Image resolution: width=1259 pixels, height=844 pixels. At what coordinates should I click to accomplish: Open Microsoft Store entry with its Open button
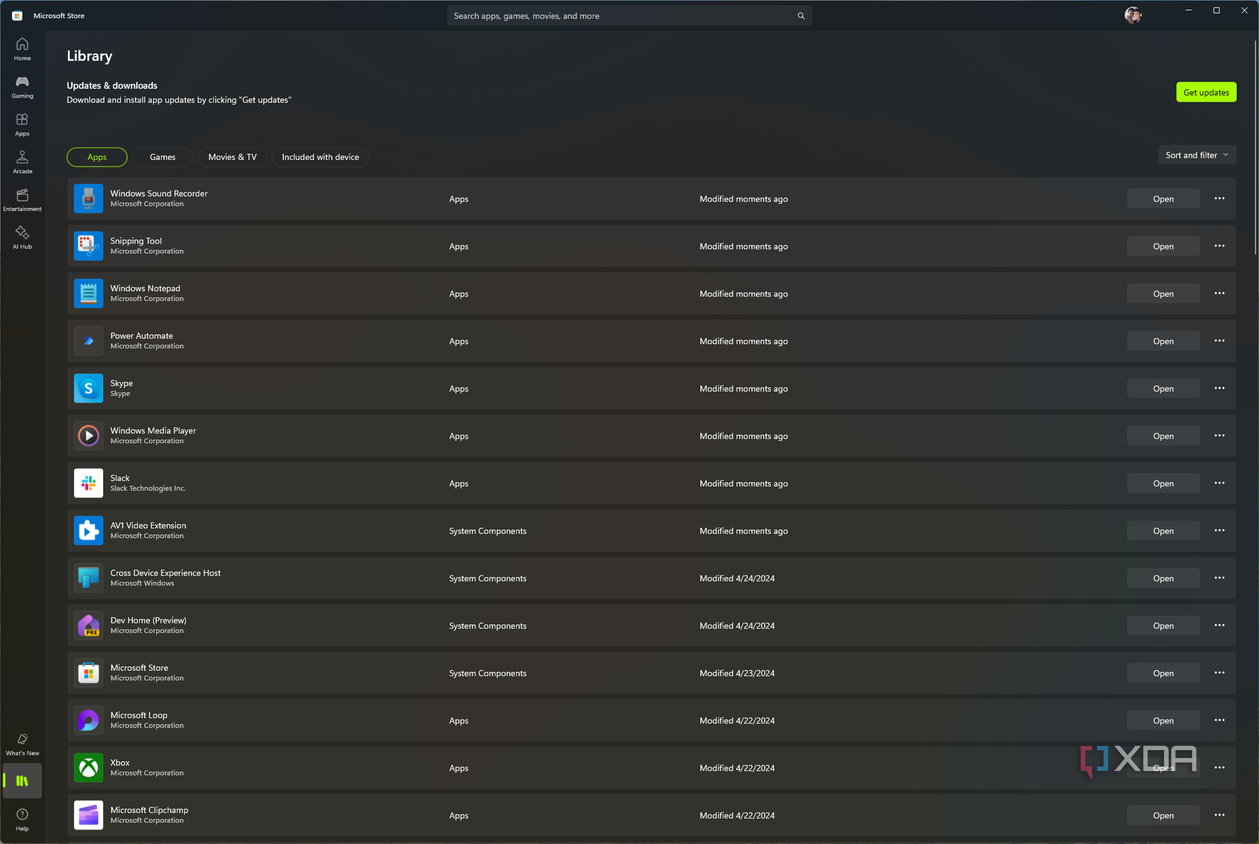point(1163,673)
